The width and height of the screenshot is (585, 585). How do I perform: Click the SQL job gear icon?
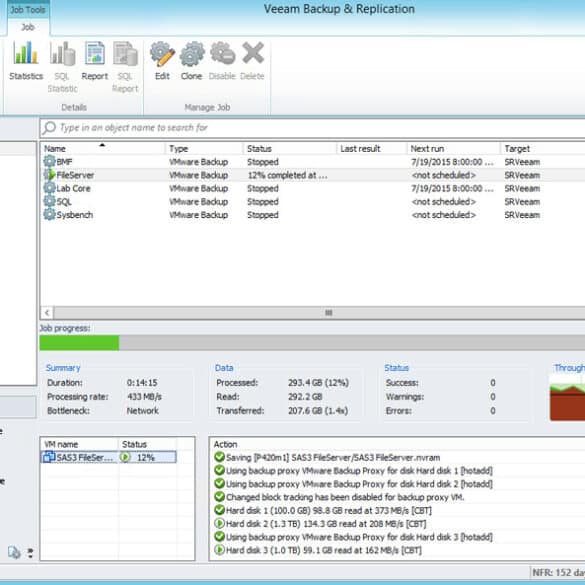49,201
